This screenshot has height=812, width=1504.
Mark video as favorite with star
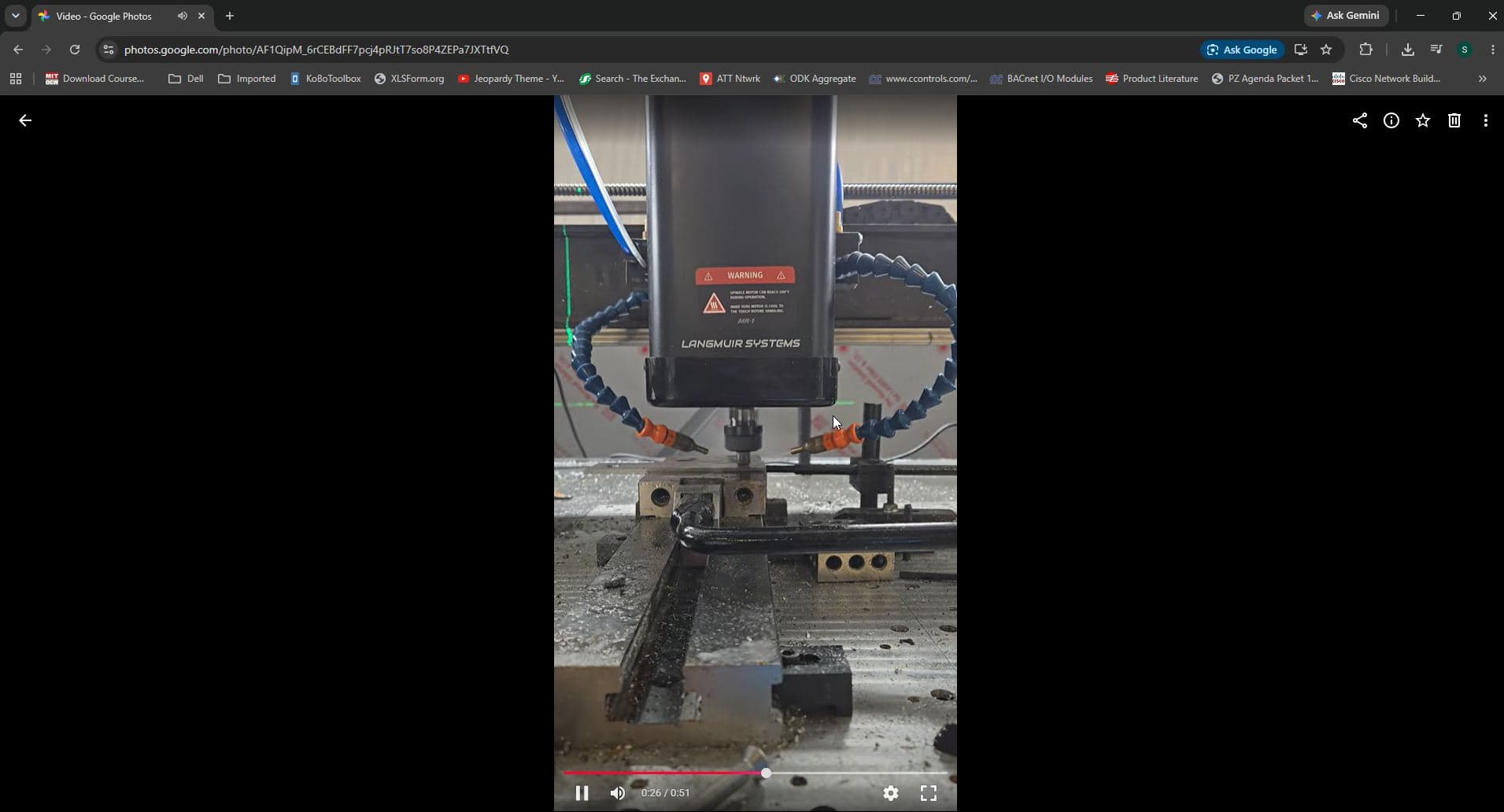1422,120
